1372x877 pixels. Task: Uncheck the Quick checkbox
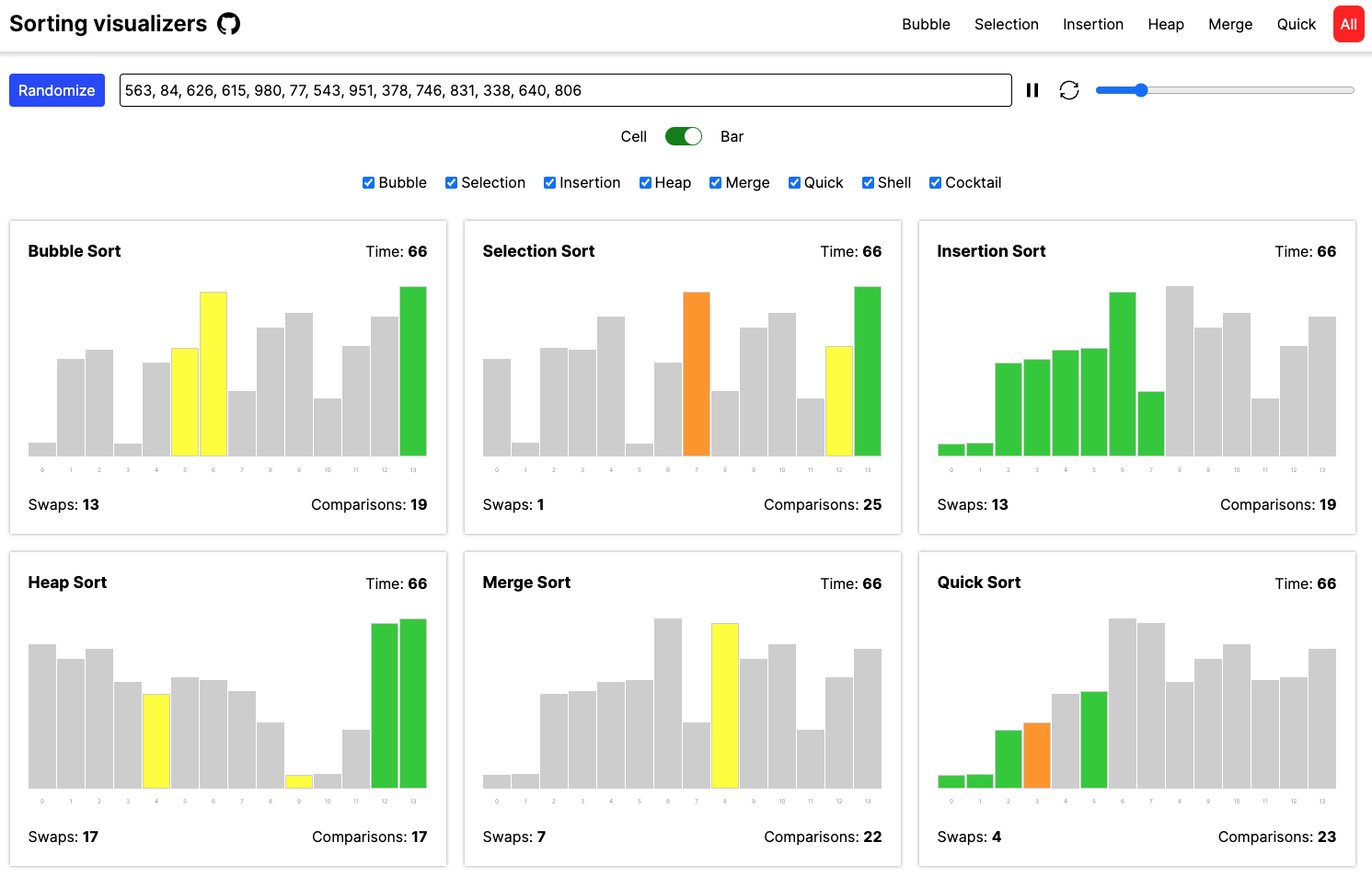[x=794, y=183]
